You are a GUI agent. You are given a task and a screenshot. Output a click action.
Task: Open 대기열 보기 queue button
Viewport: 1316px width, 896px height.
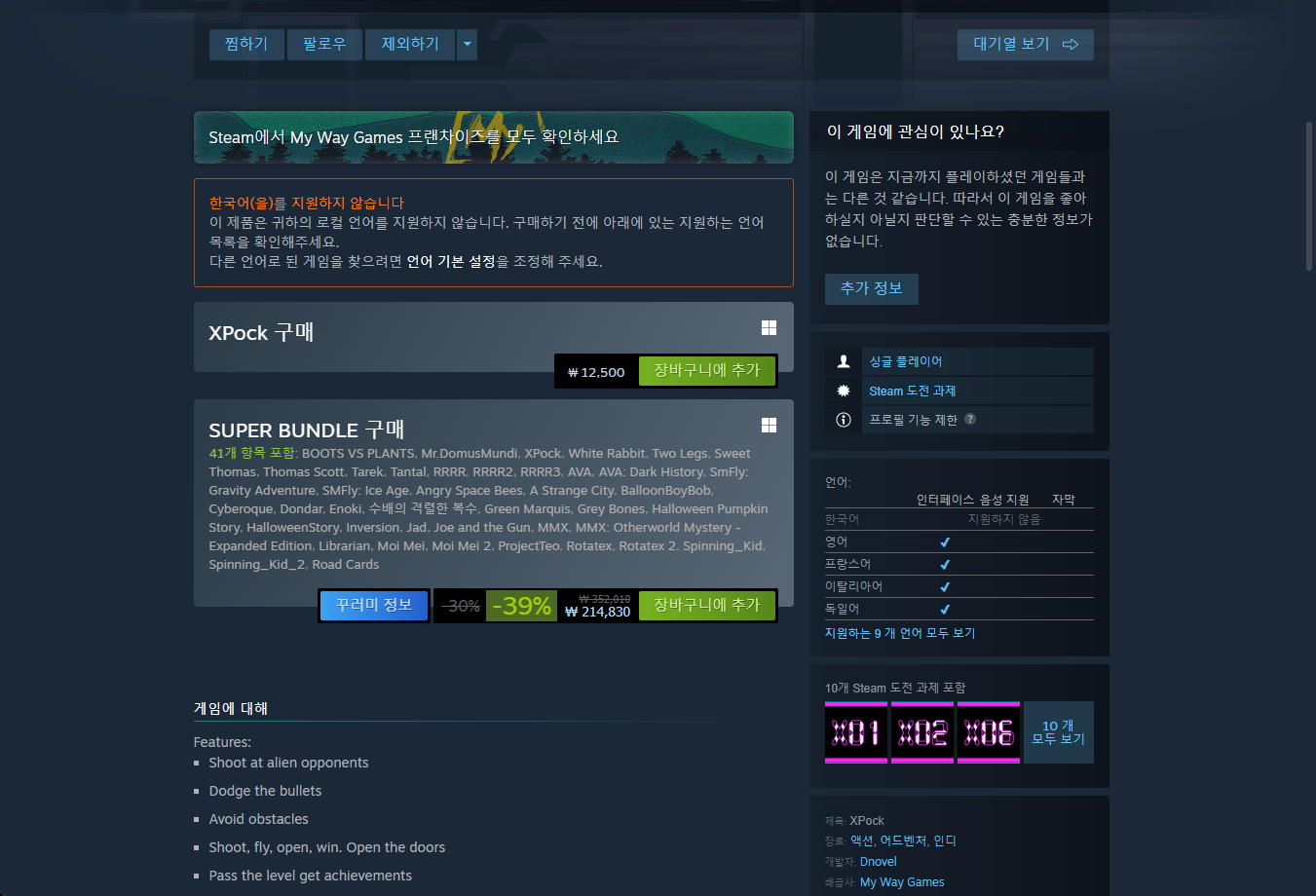tap(1026, 45)
